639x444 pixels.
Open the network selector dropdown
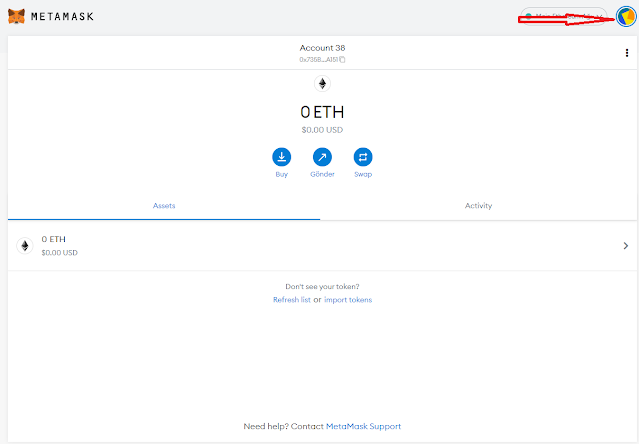[x=562, y=18]
